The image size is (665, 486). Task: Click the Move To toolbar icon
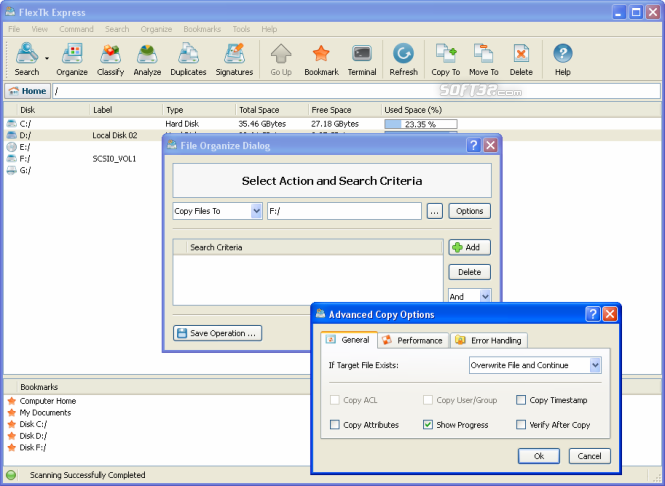[x=483, y=54]
